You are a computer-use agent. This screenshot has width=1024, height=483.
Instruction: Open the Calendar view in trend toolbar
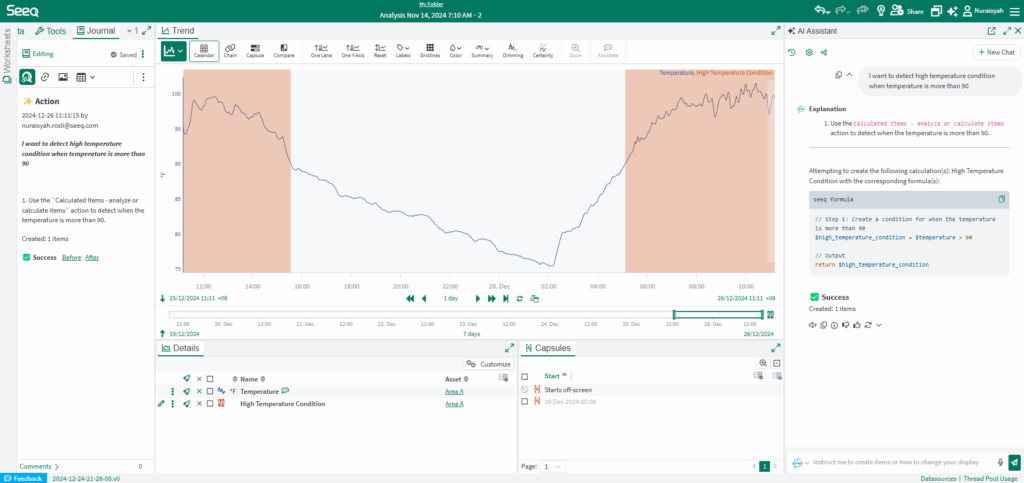click(x=204, y=51)
